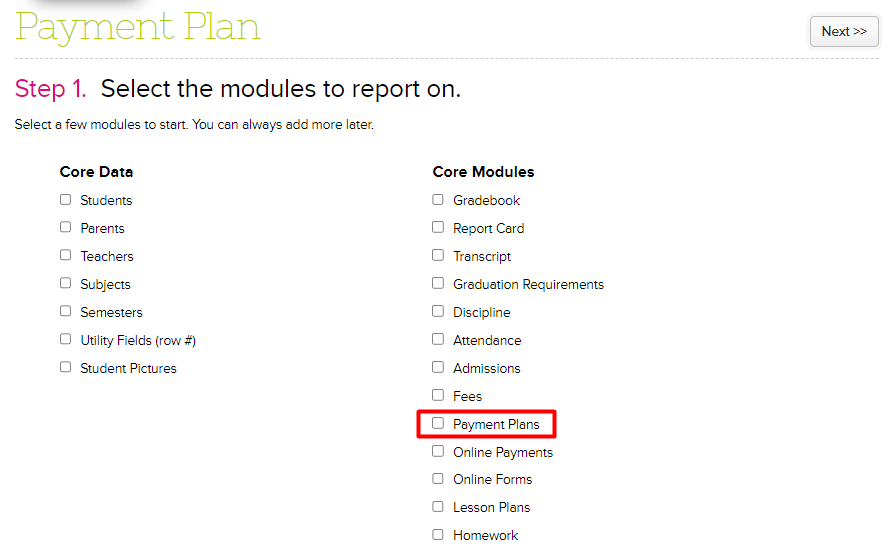This screenshot has height=554, width=892.
Task: Enable the Fees checkbox
Action: click(438, 396)
